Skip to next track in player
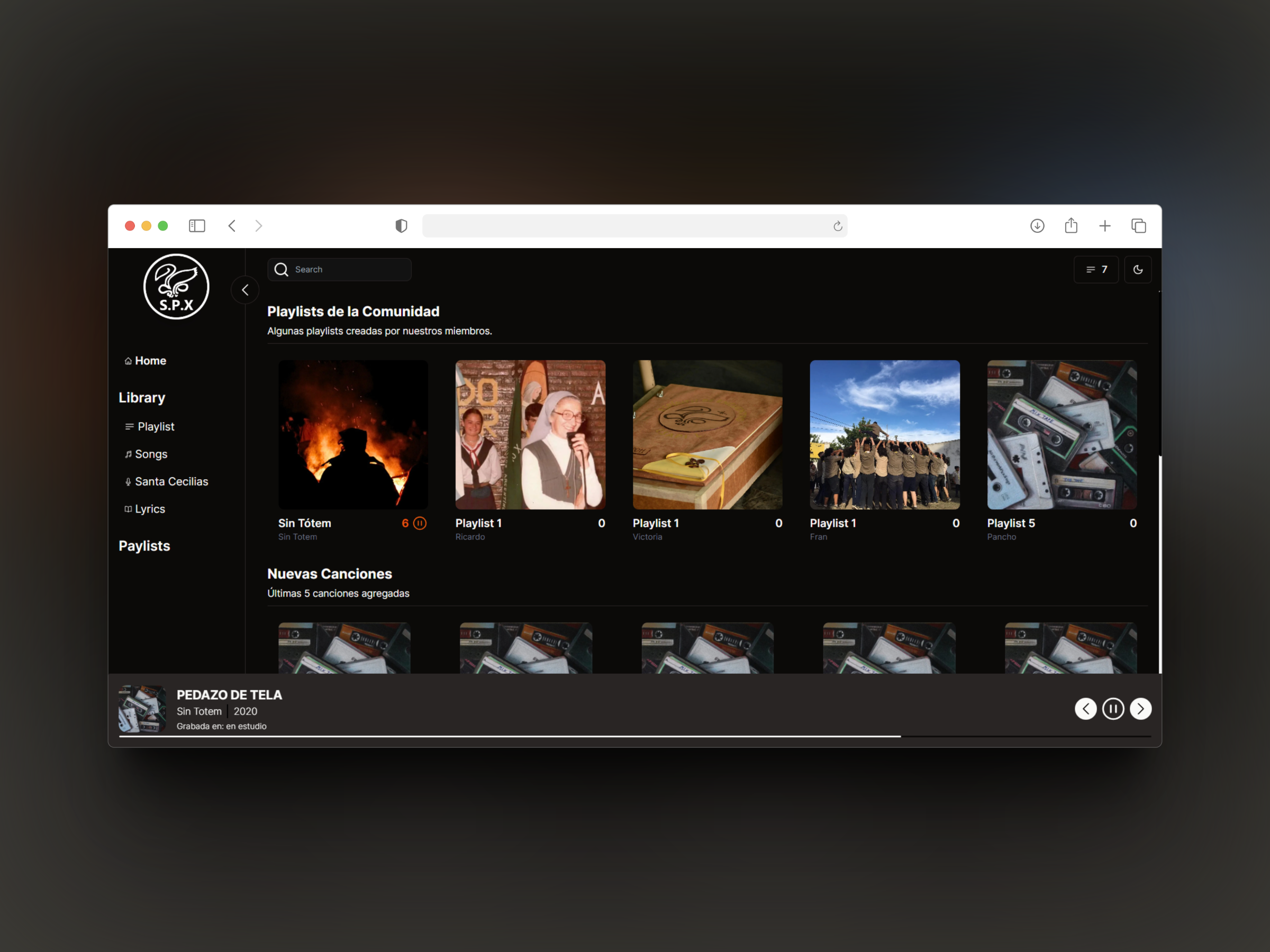Screen dimensions: 1270x952 point(1140,709)
